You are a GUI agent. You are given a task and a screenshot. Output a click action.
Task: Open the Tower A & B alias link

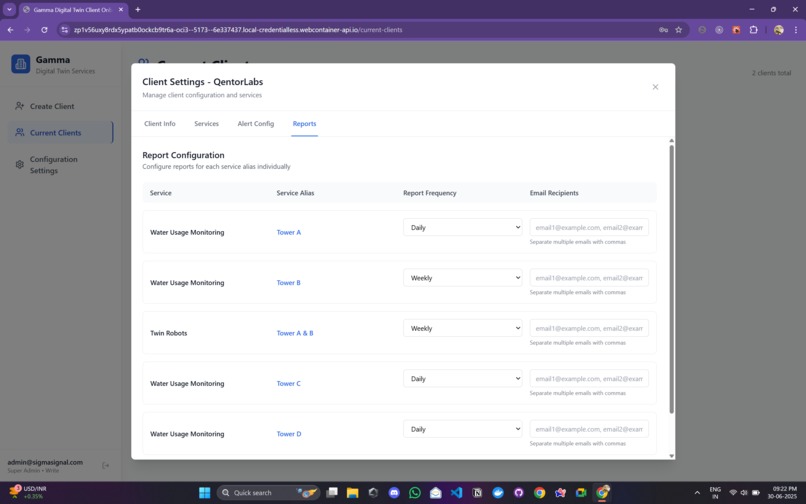pos(295,333)
